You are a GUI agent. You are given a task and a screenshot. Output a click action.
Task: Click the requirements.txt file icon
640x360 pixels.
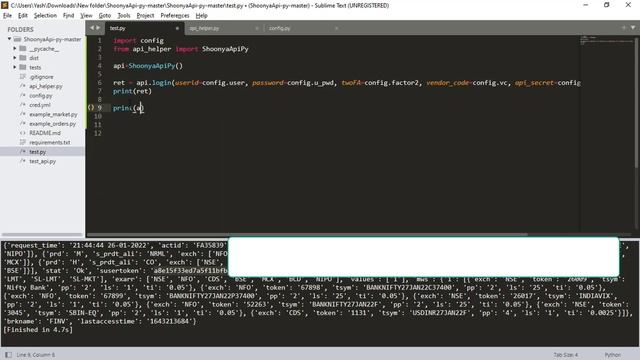pos(23,142)
